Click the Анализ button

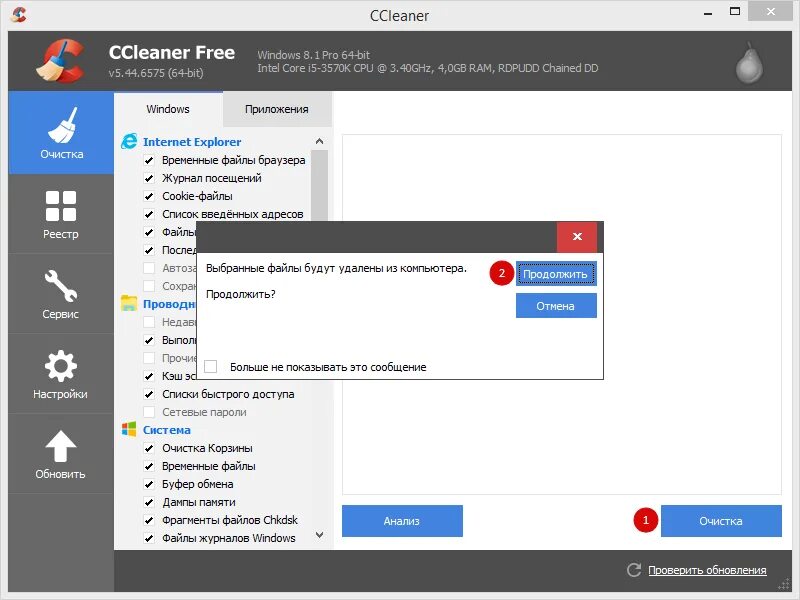[402, 521]
